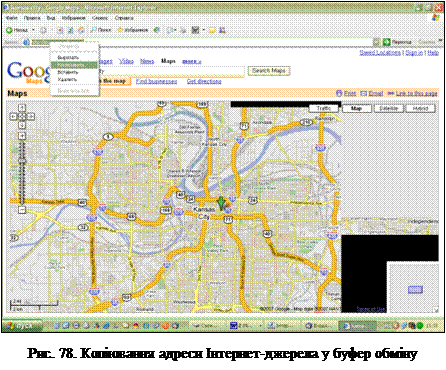Select the Hybrid view button
This screenshot has height=370, width=446.
420,108
